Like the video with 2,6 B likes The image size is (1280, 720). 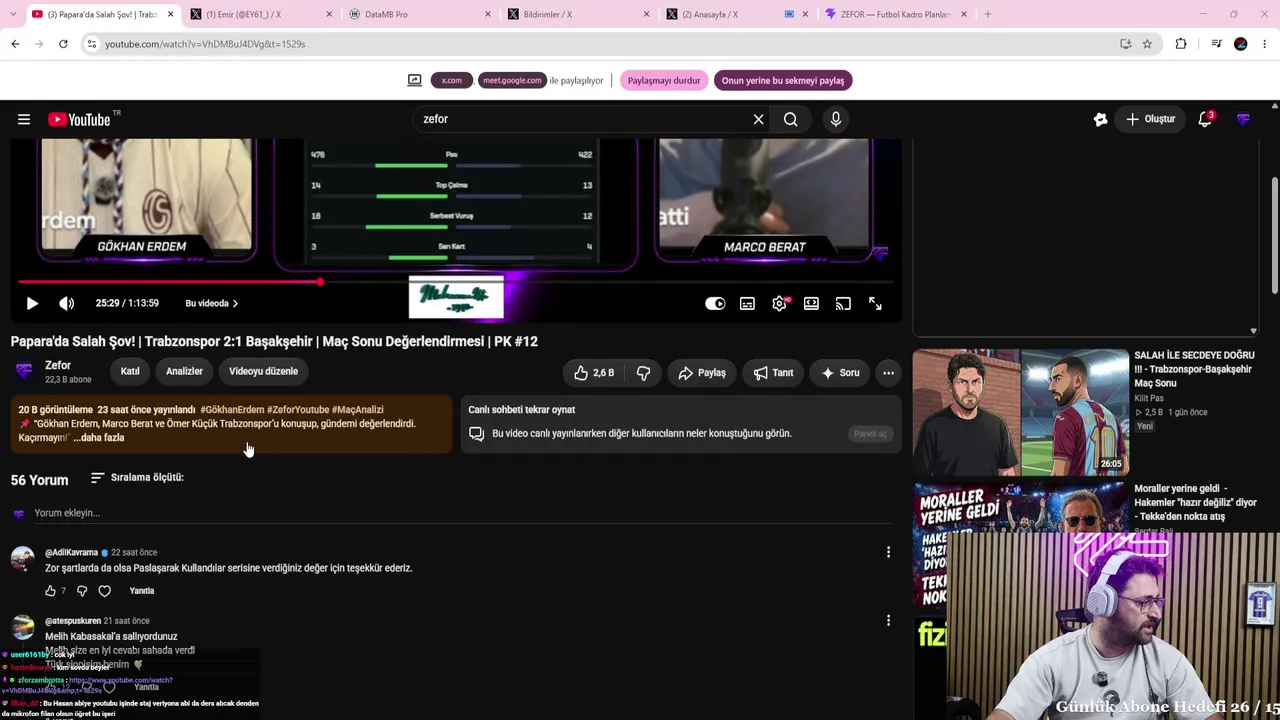coord(594,373)
